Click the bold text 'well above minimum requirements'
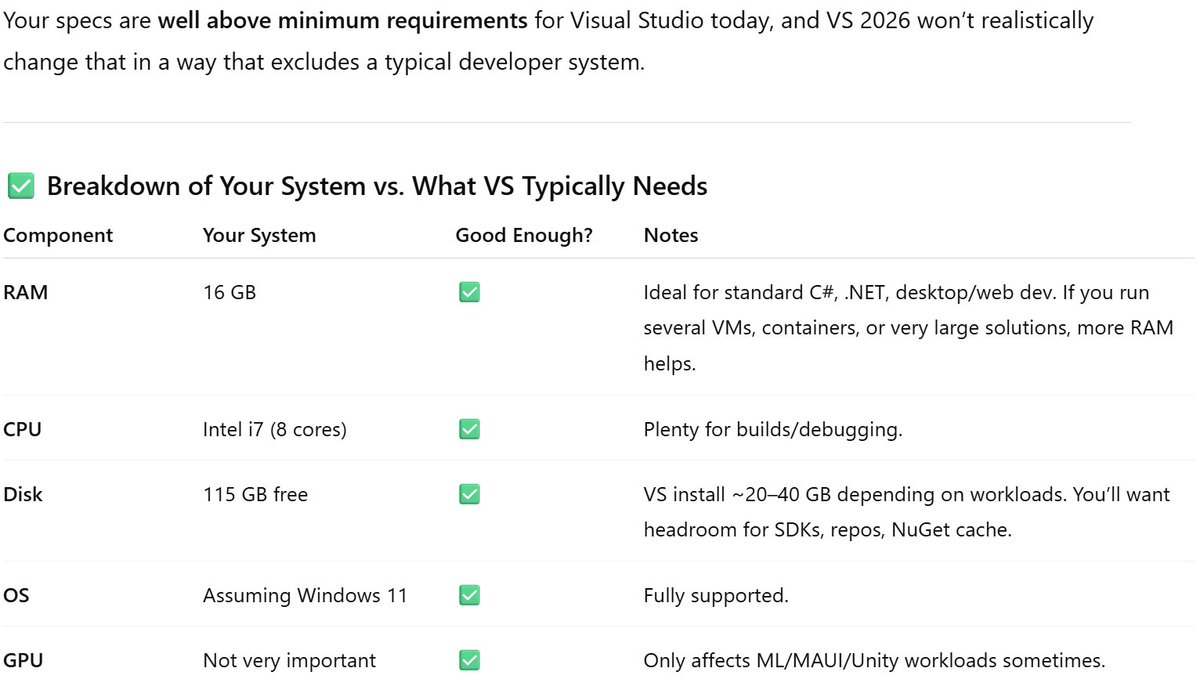 coord(342,20)
